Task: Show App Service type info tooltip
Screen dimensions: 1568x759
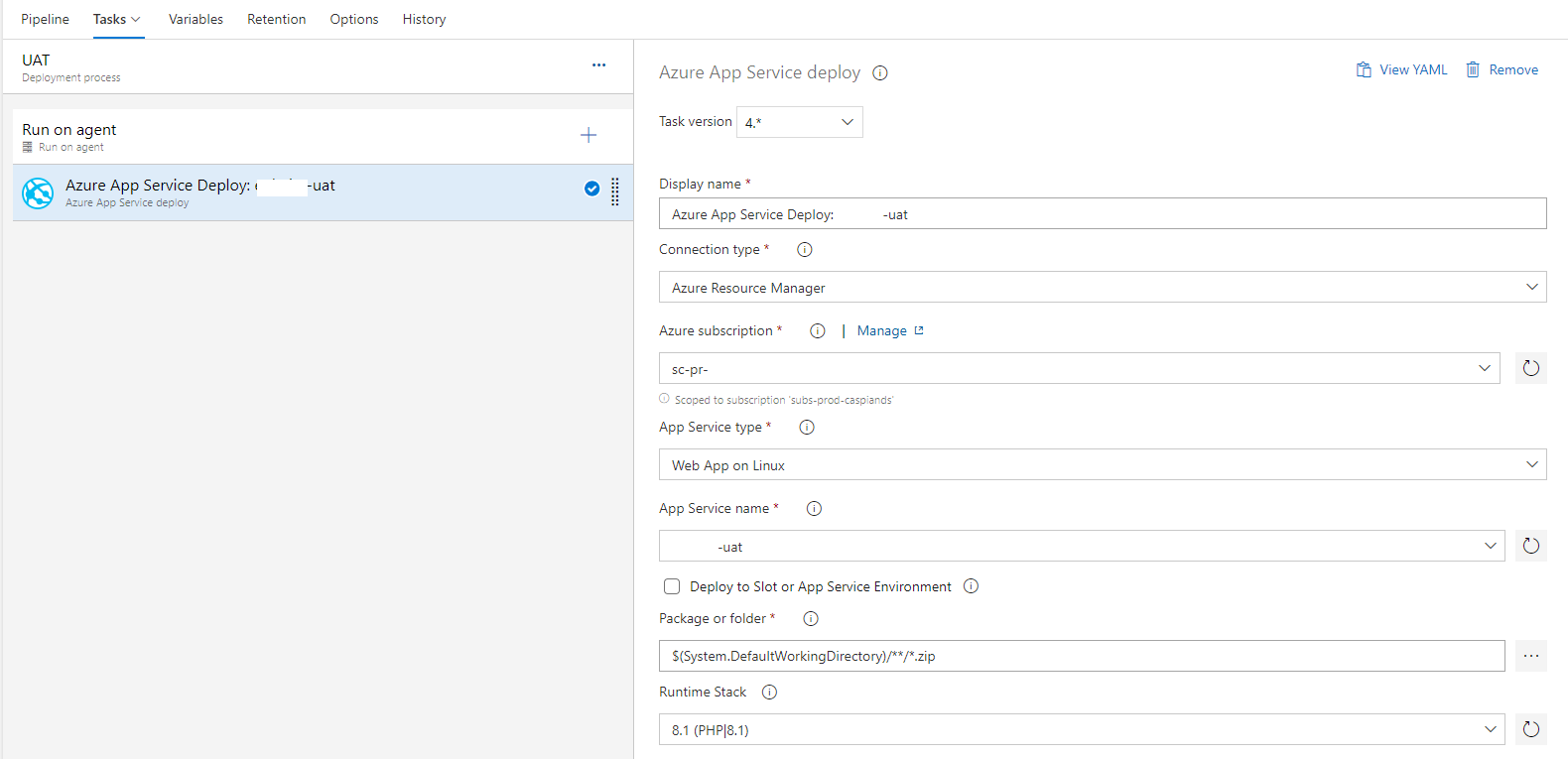Action: (x=807, y=428)
